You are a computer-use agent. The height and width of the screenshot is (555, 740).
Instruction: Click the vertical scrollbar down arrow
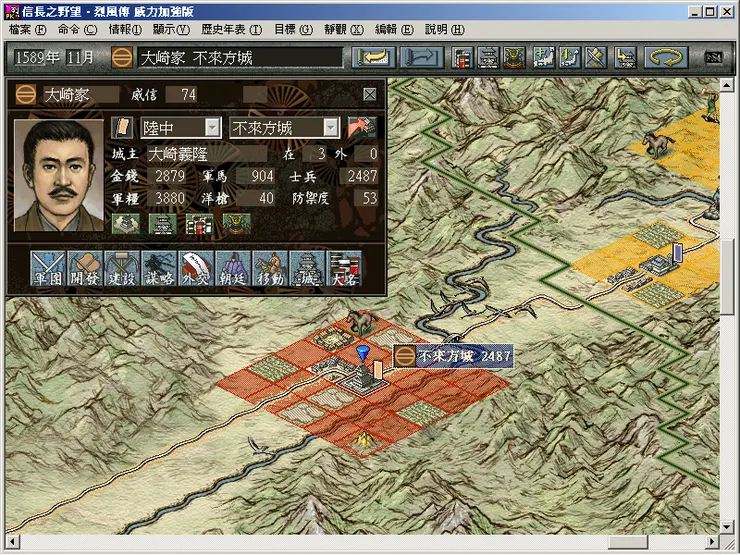[727, 526]
